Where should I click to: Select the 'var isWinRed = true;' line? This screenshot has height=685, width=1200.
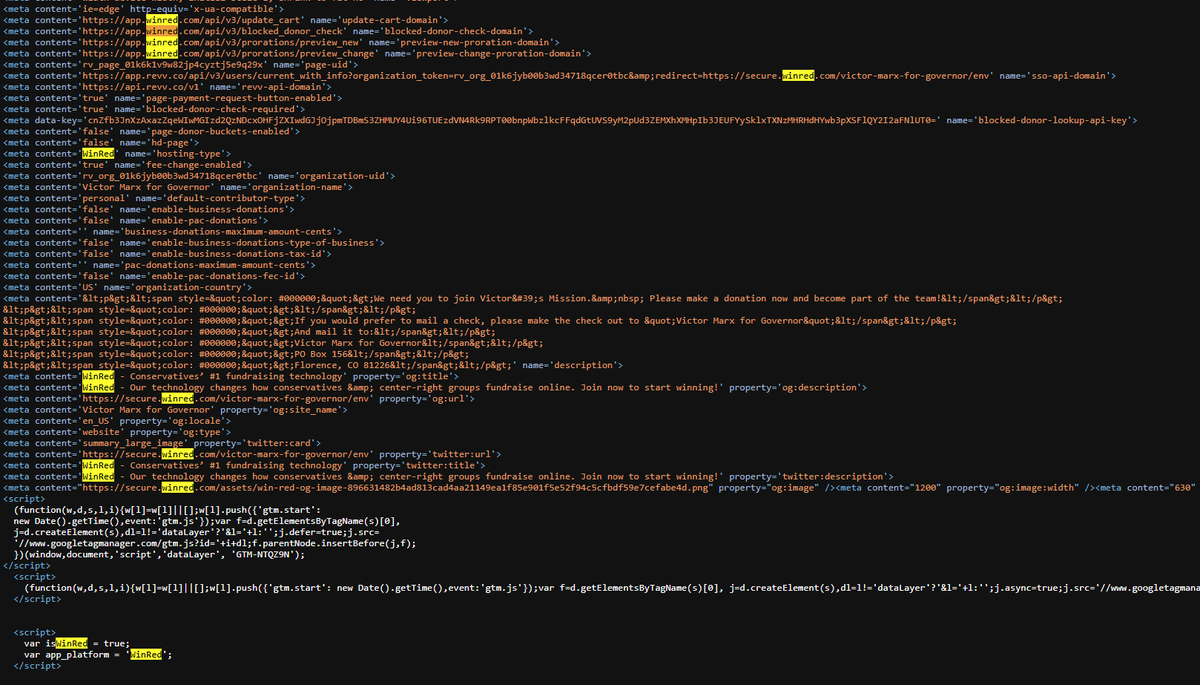click(x=77, y=643)
